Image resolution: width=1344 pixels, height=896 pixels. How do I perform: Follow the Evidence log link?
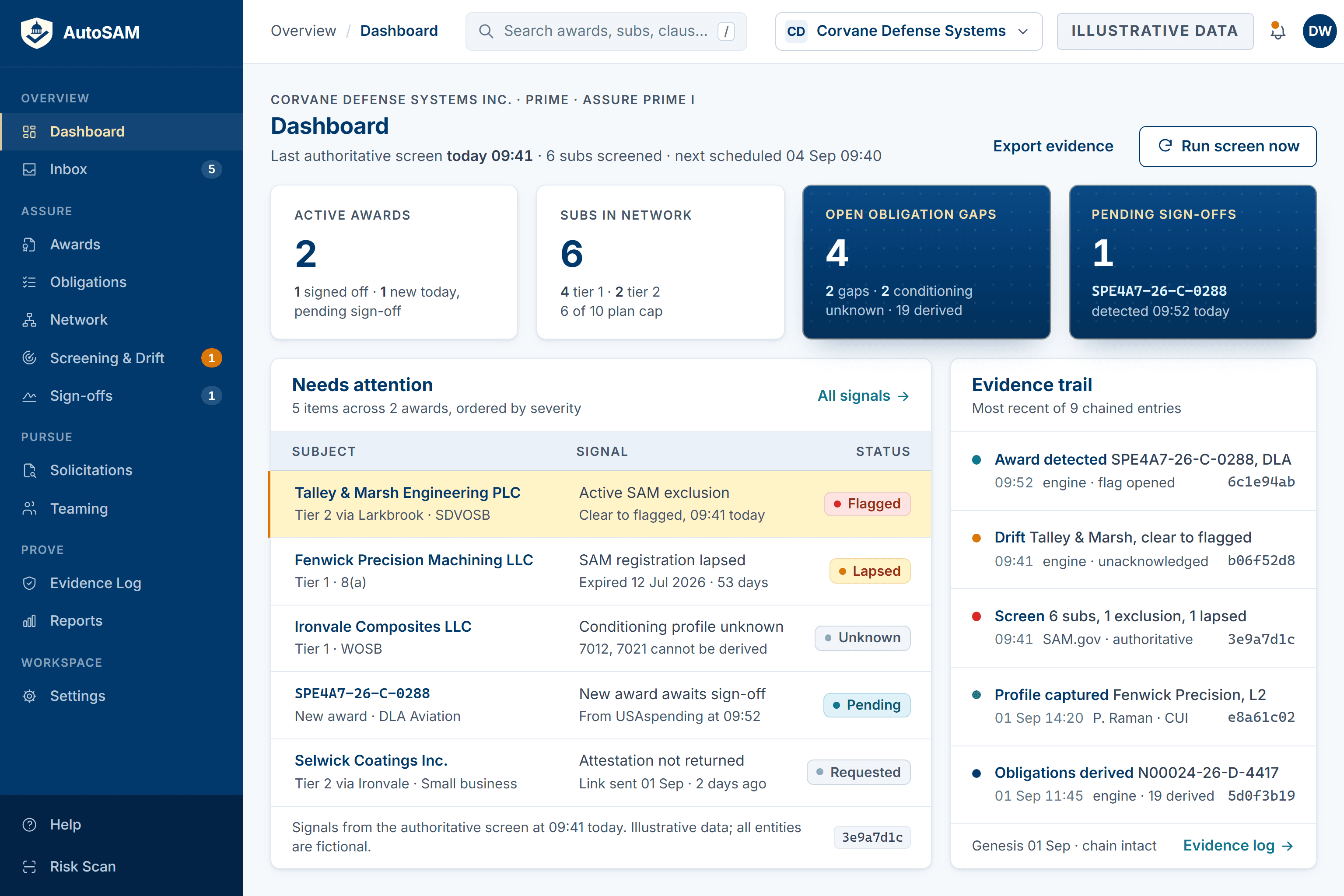point(1238,845)
